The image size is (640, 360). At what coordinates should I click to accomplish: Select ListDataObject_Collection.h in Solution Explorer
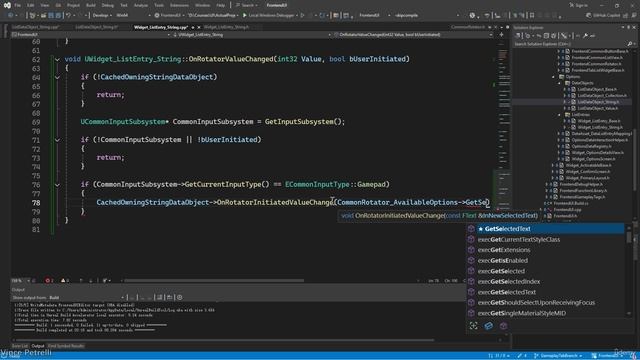602,96
